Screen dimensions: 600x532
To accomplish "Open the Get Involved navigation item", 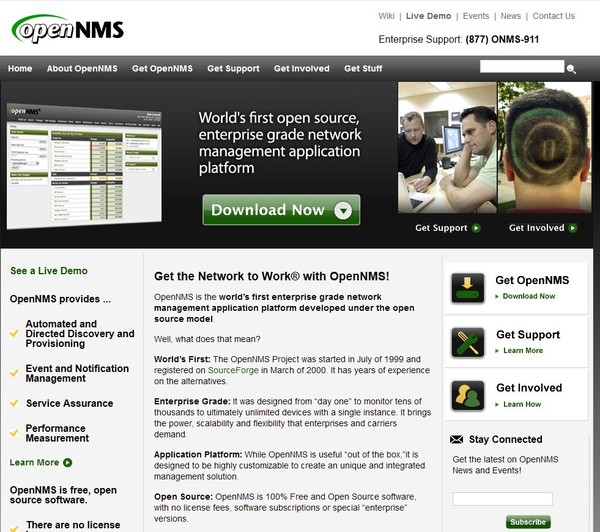I will (301, 69).
